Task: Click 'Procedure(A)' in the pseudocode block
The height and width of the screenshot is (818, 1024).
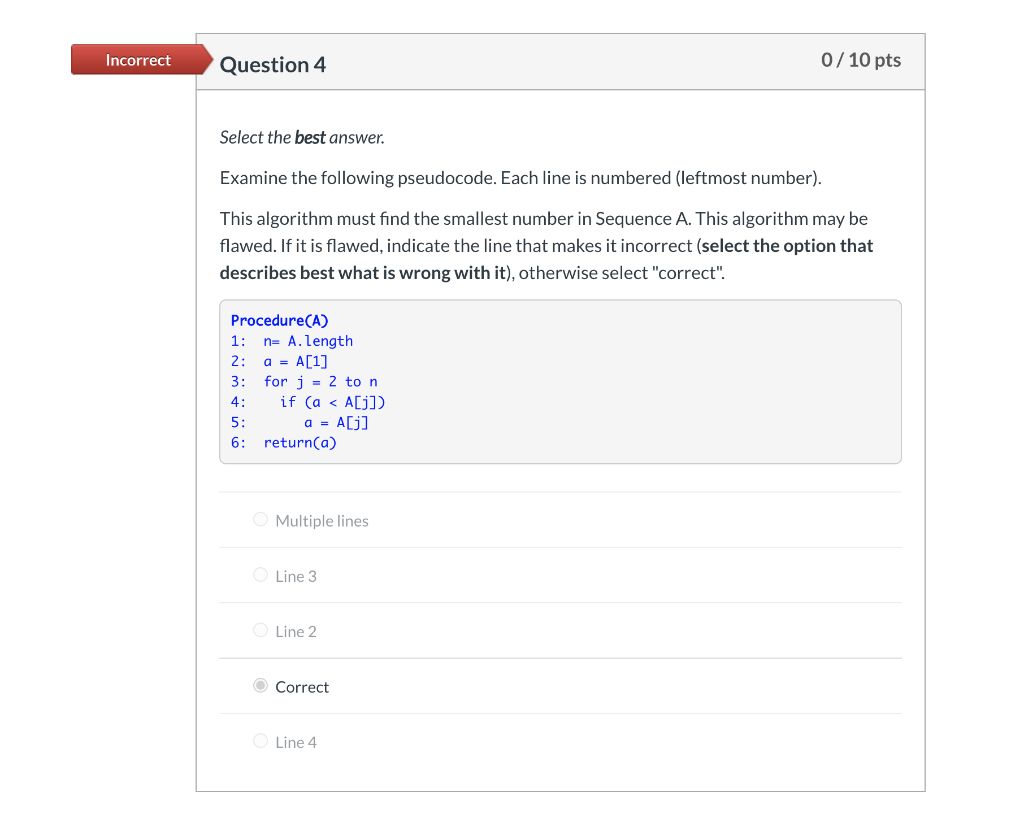Action: click(x=280, y=321)
